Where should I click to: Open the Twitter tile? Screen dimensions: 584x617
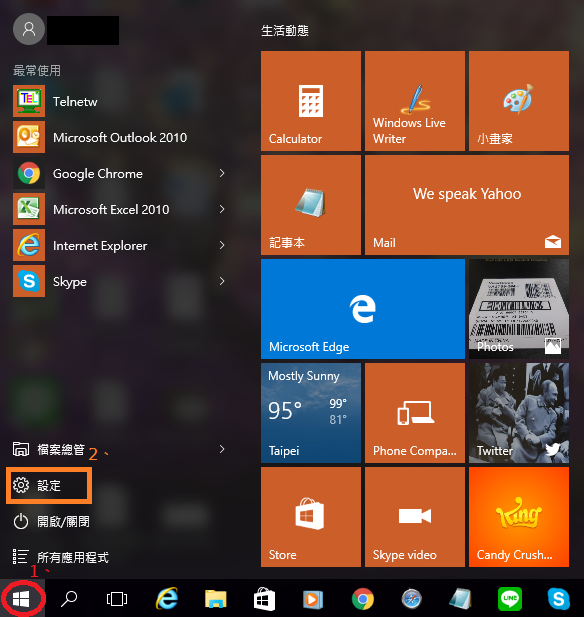(518, 413)
